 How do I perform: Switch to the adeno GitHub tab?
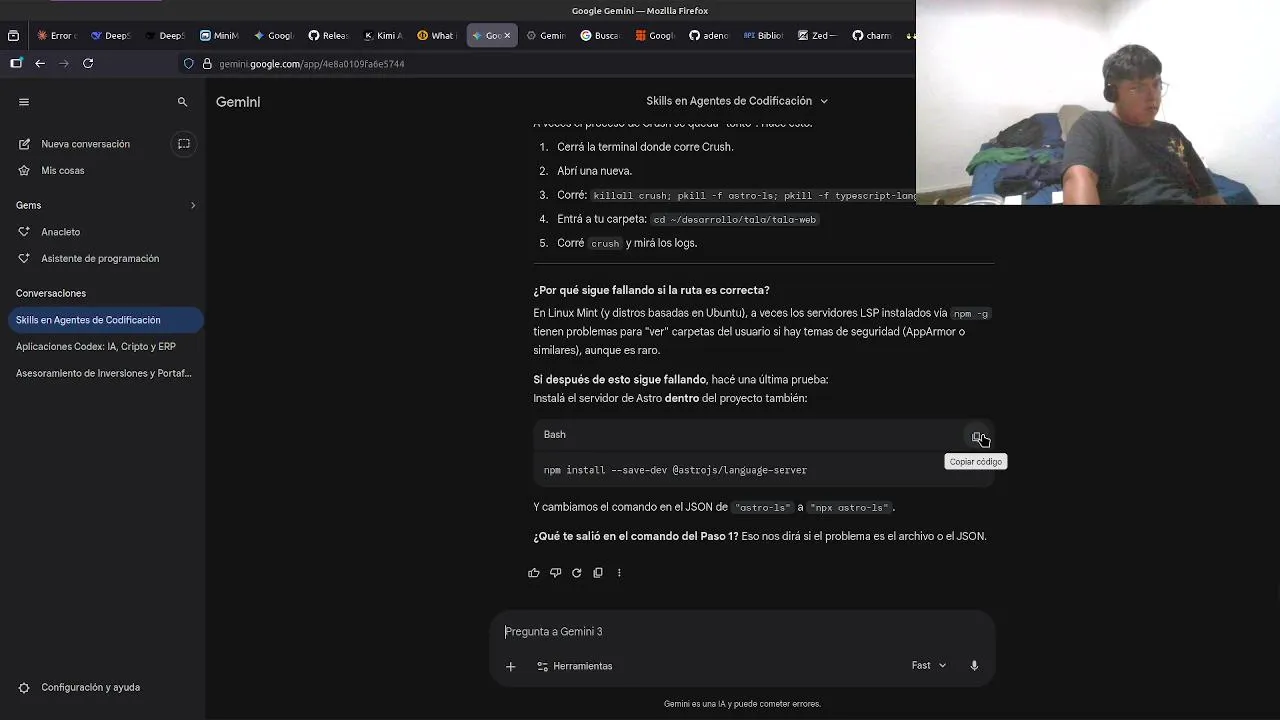(x=708, y=36)
